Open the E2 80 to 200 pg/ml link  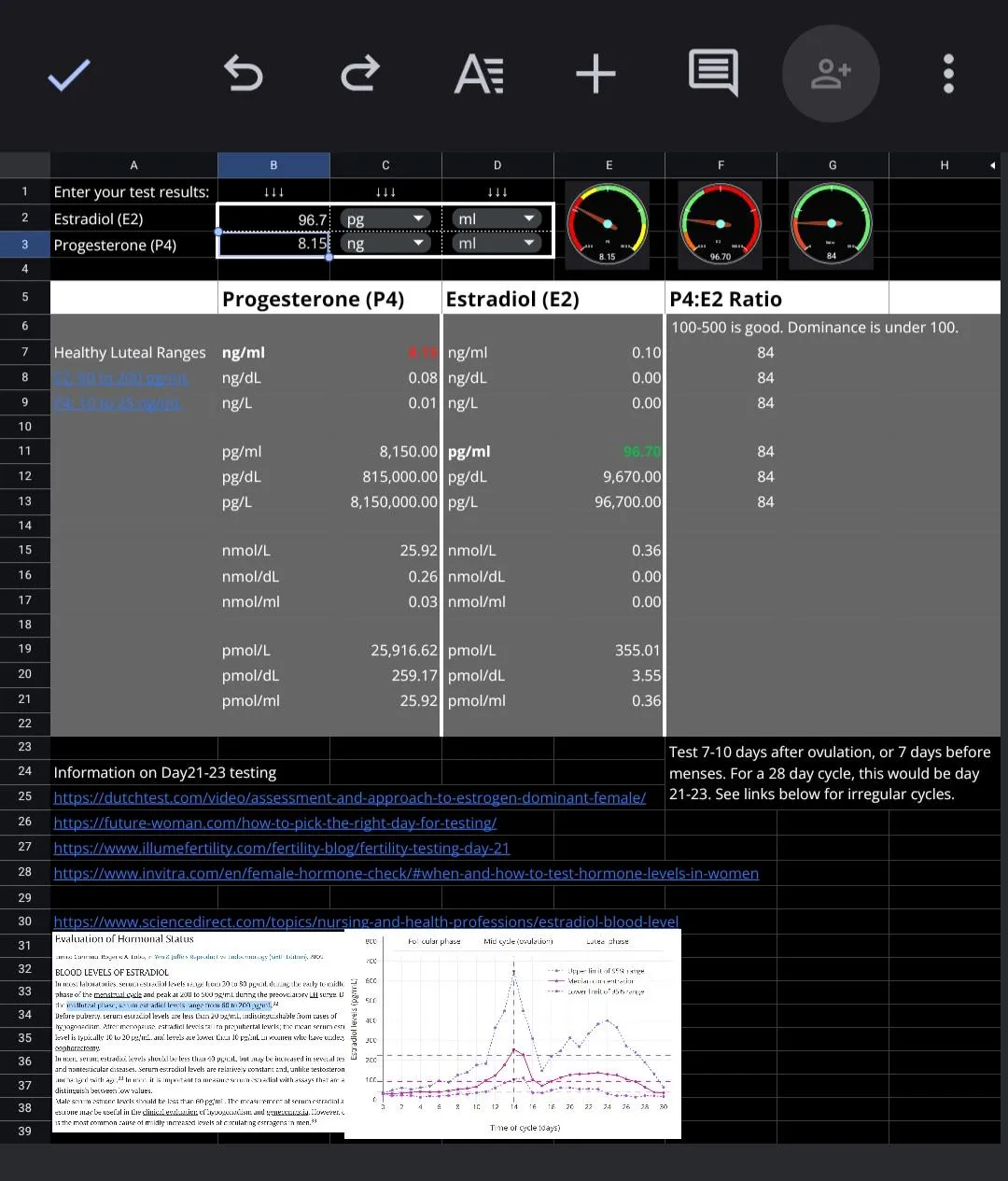pyautogui.click(x=120, y=378)
